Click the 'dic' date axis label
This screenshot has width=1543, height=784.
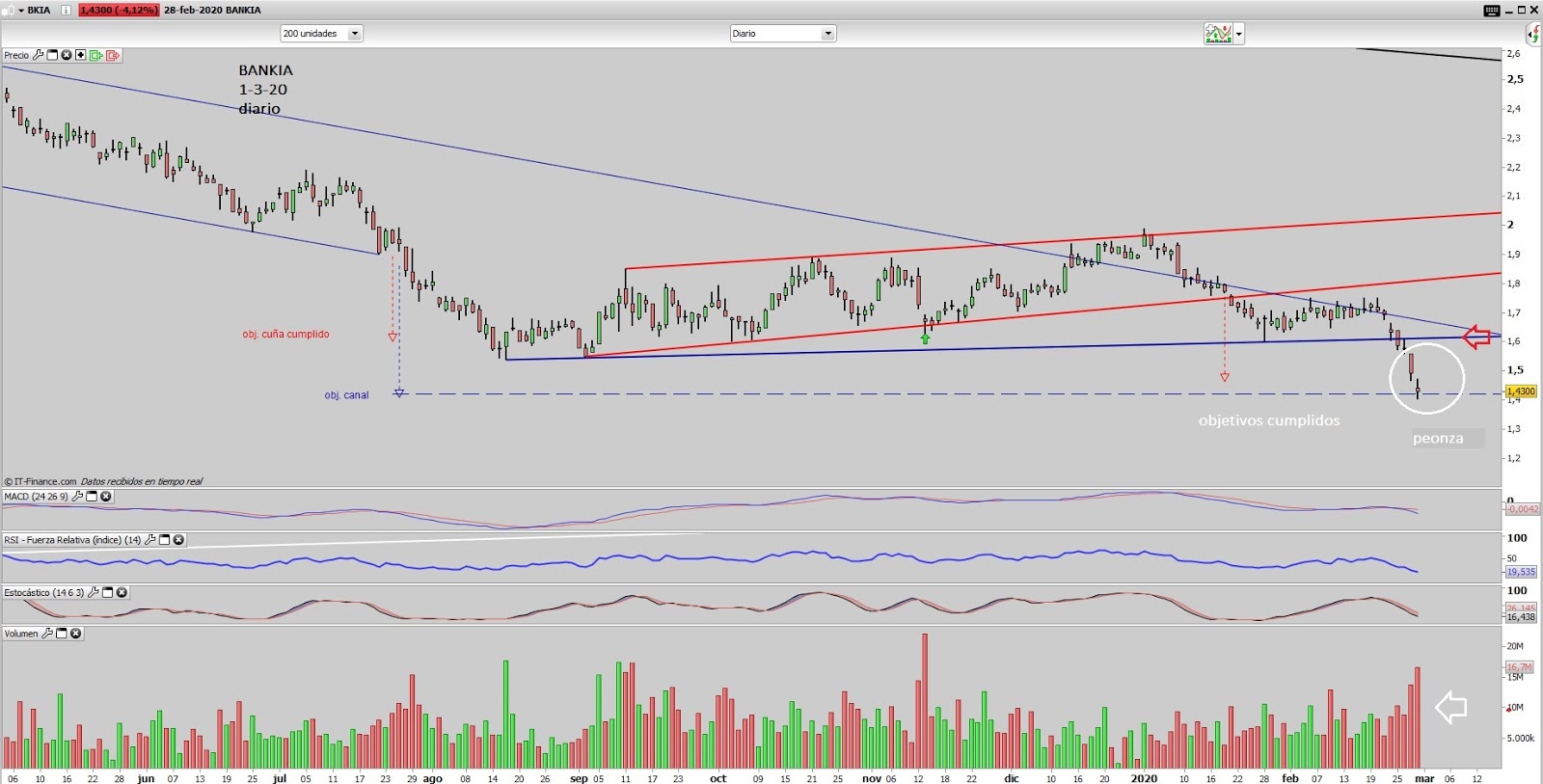click(1011, 778)
